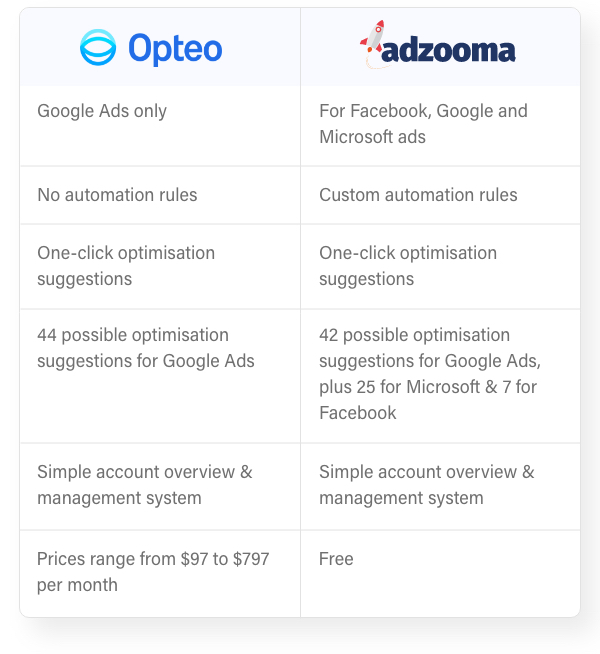This screenshot has height=654, width=600.
Task: Click the 'per month' text
Action: pyautogui.click(x=78, y=585)
